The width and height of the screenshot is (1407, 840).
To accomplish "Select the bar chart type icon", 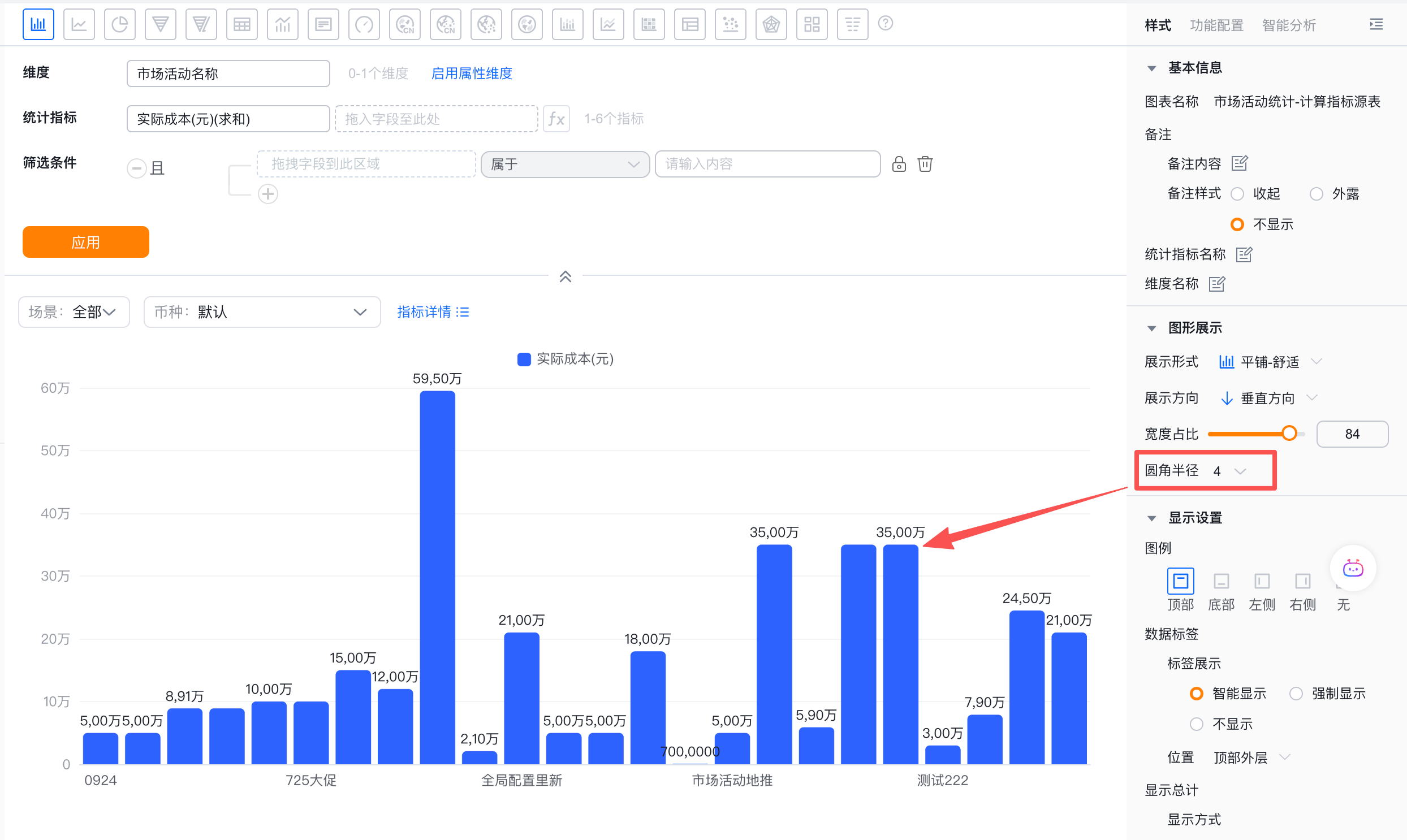I will click(x=38, y=24).
